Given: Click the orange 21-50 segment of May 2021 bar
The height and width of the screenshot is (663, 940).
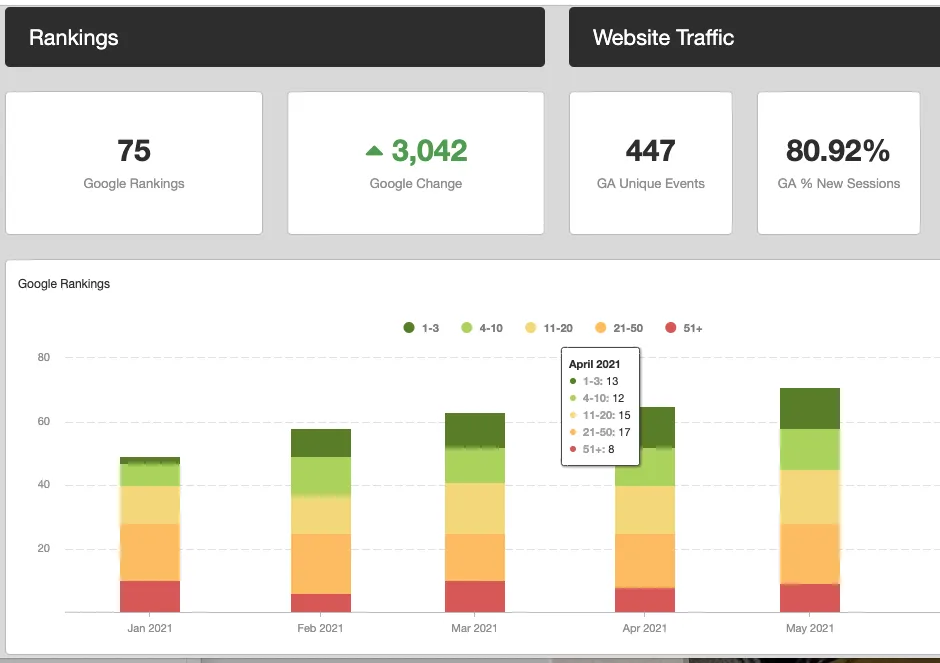Looking at the screenshot, I should [x=810, y=554].
